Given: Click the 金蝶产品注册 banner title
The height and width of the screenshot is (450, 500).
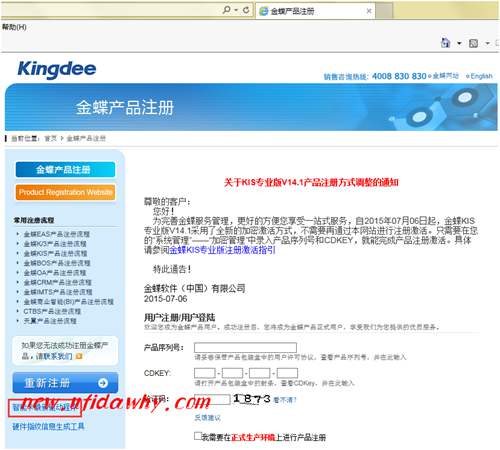Looking at the screenshot, I should click(x=125, y=108).
